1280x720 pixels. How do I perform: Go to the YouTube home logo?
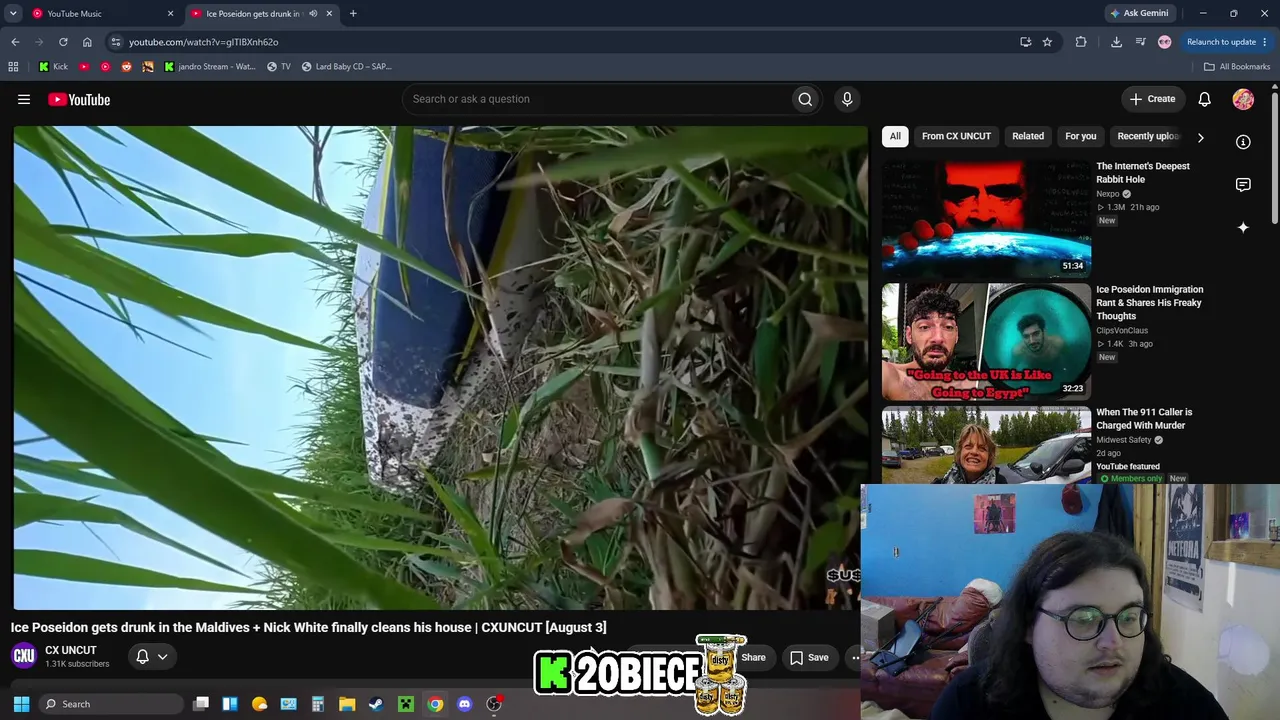79,99
